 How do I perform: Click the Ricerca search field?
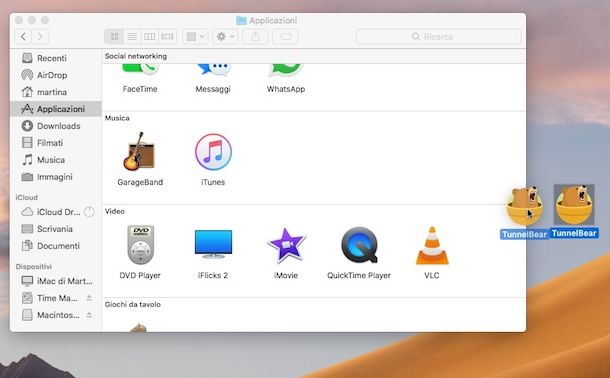439,37
